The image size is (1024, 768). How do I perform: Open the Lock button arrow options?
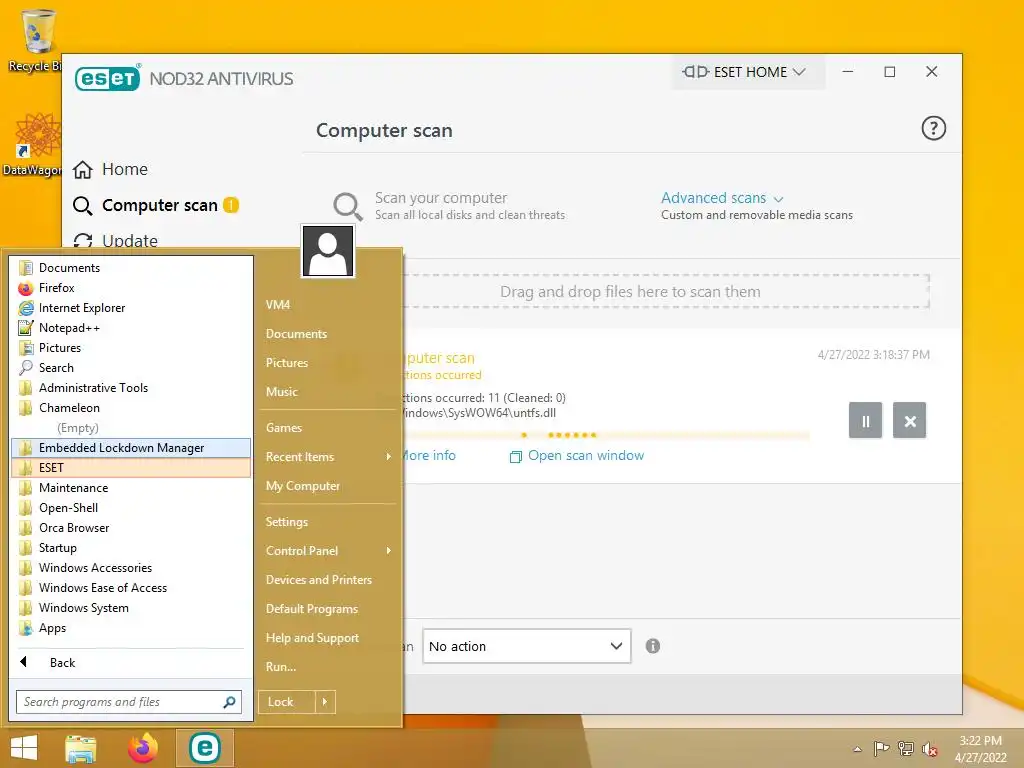pyautogui.click(x=325, y=702)
